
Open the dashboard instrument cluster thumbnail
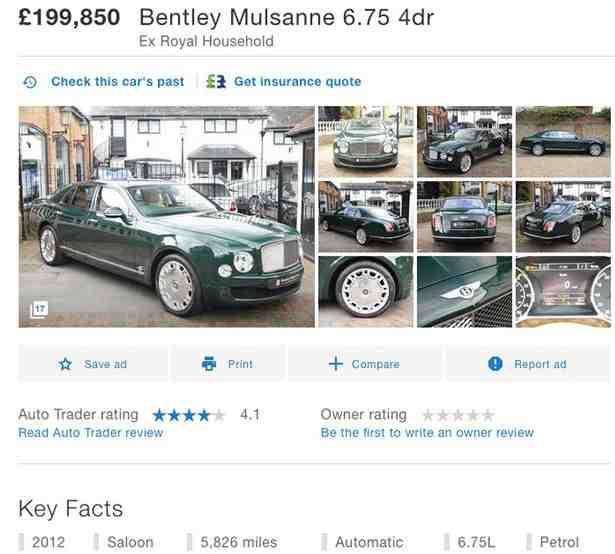(x=563, y=292)
